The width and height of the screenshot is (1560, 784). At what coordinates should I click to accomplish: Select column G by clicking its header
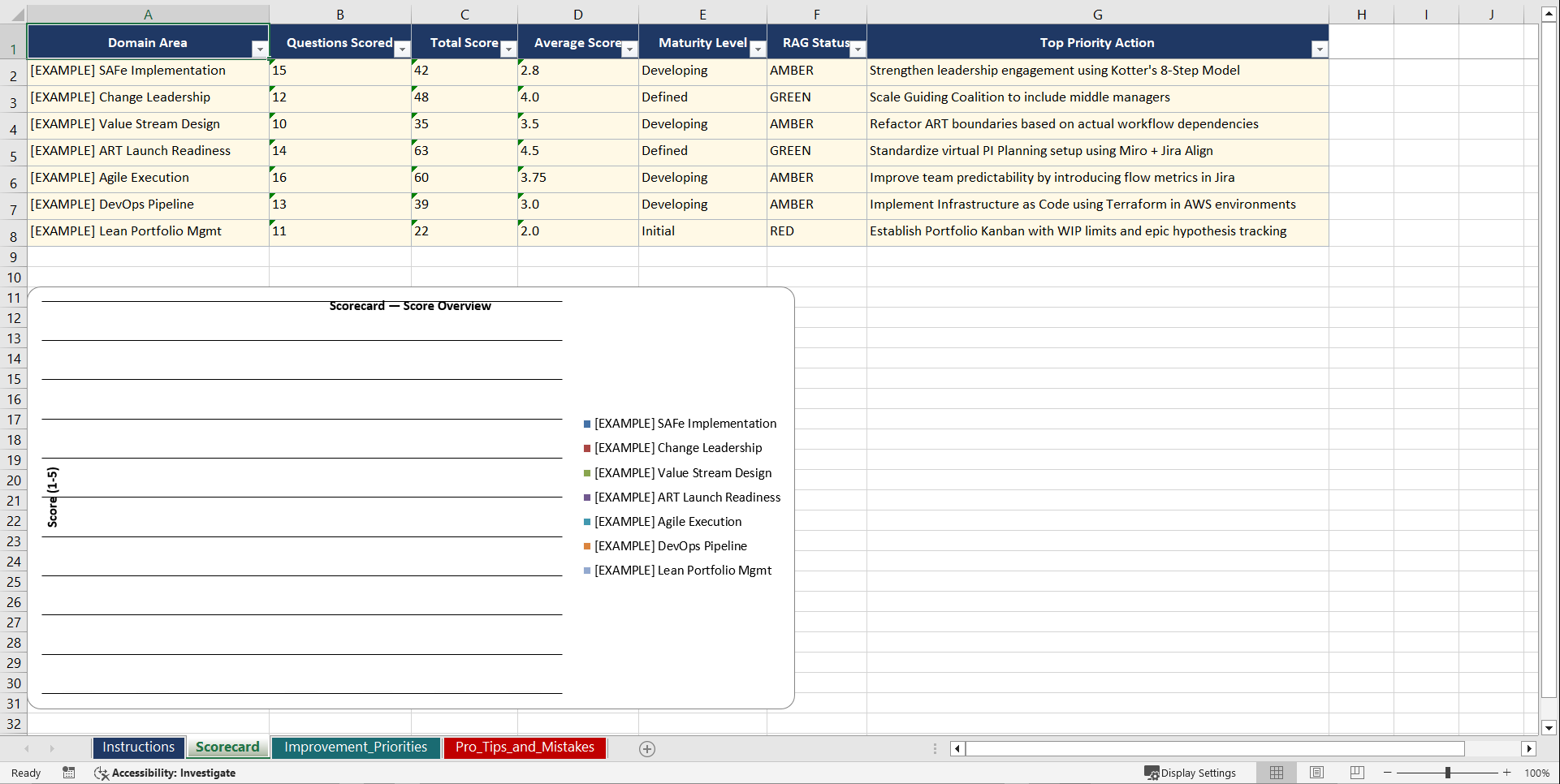[1097, 14]
